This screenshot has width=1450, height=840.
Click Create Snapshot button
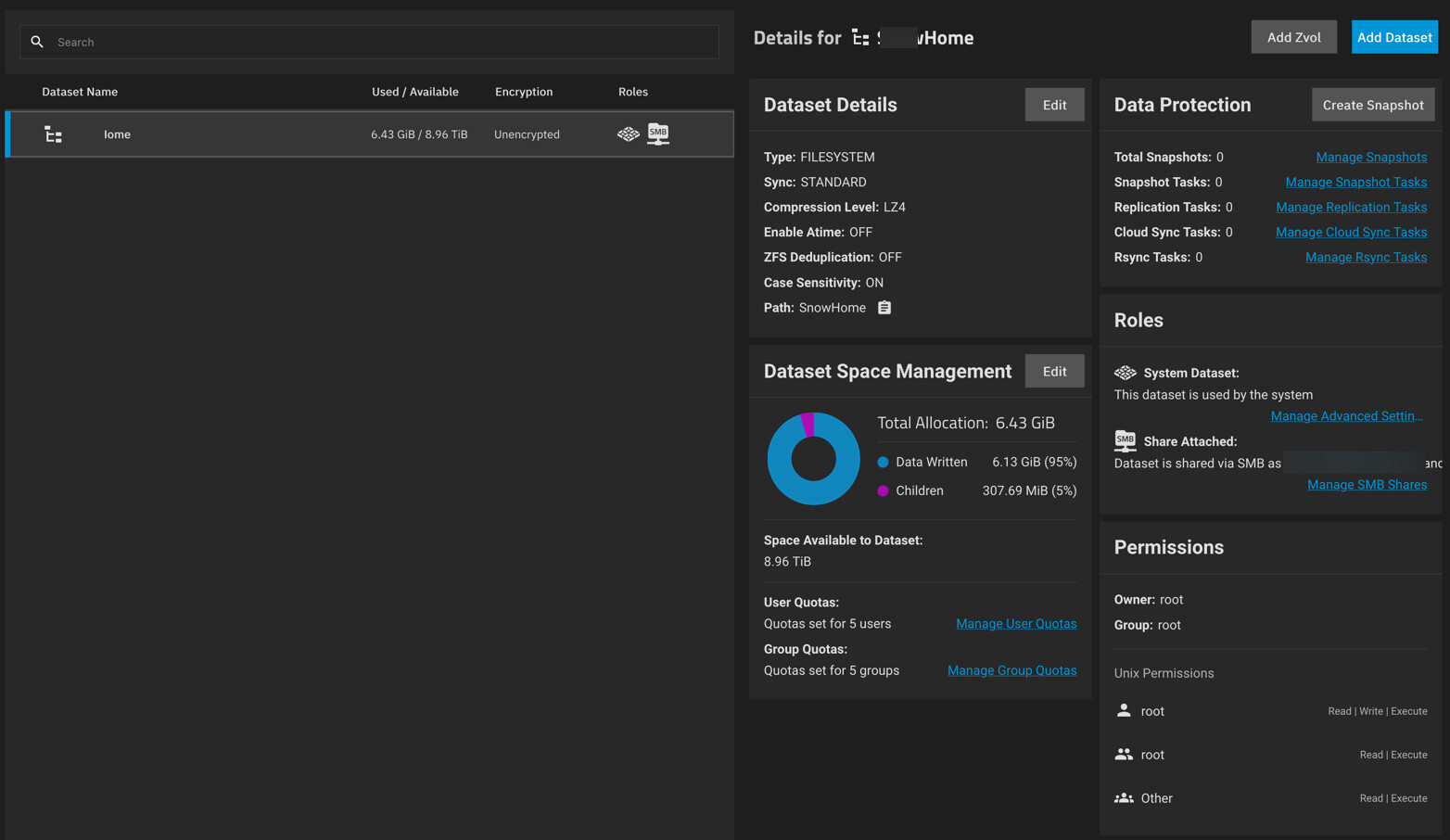click(x=1372, y=105)
